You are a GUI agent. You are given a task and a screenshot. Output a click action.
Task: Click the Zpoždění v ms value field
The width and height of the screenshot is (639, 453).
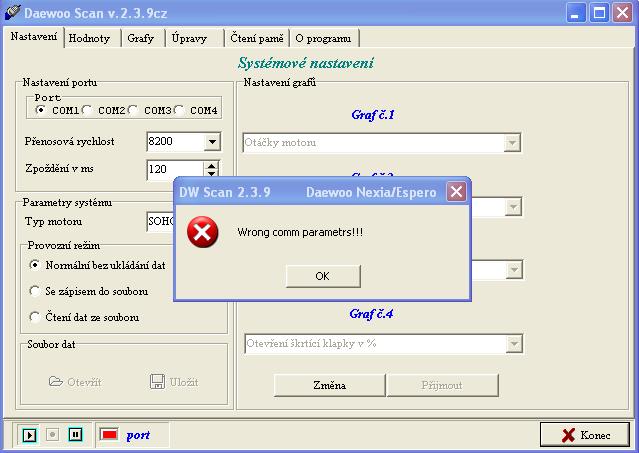[x=175, y=169]
